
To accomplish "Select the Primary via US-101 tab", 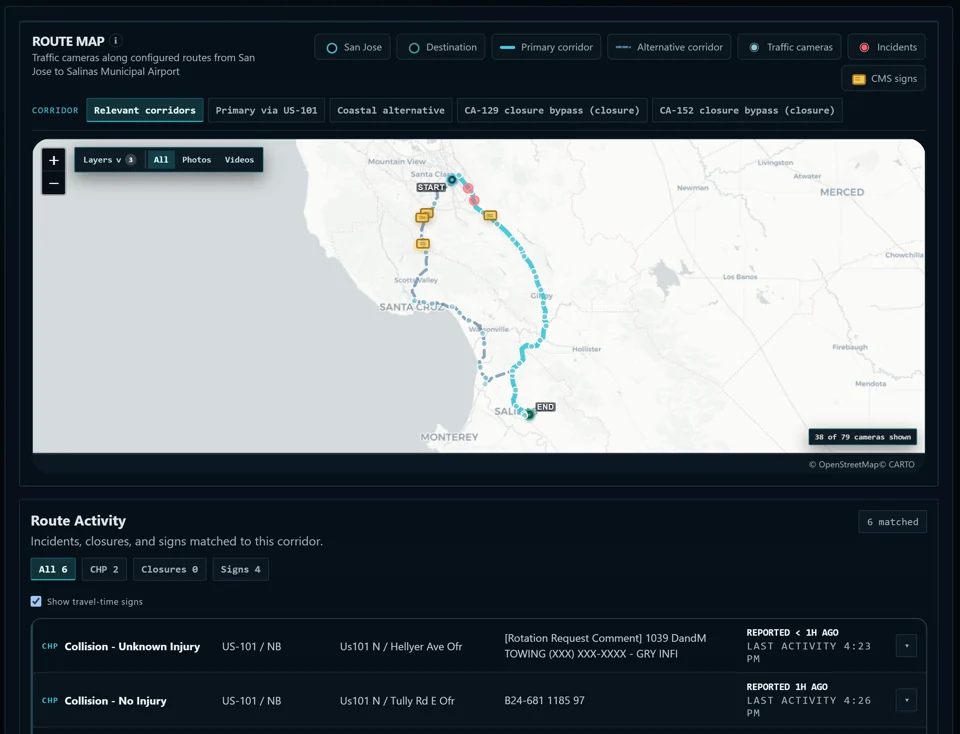I will point(266,110).
